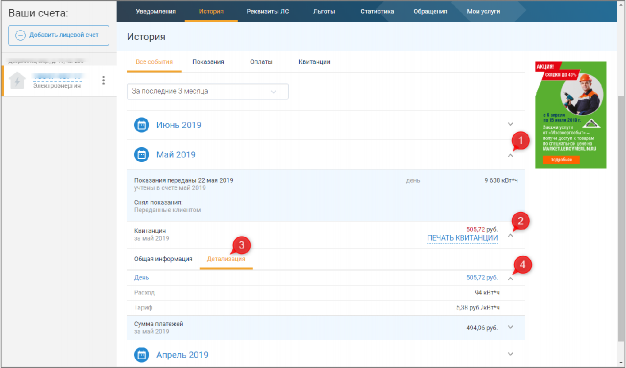Click the 94 кВт*ч Расход value
The height and width of the screenshot is (368, 626).
coord(487,293)
